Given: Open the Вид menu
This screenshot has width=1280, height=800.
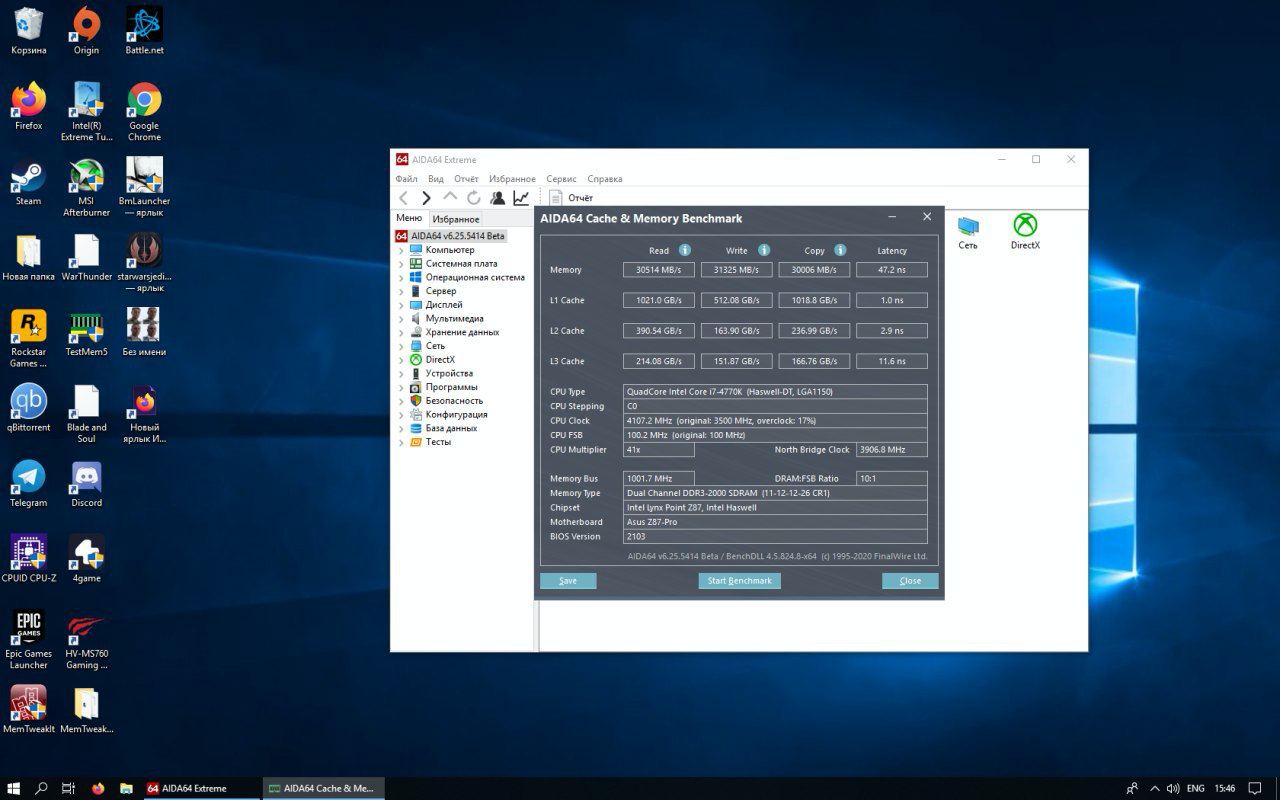Looking at the screenshot, I should tap(436, 179).
